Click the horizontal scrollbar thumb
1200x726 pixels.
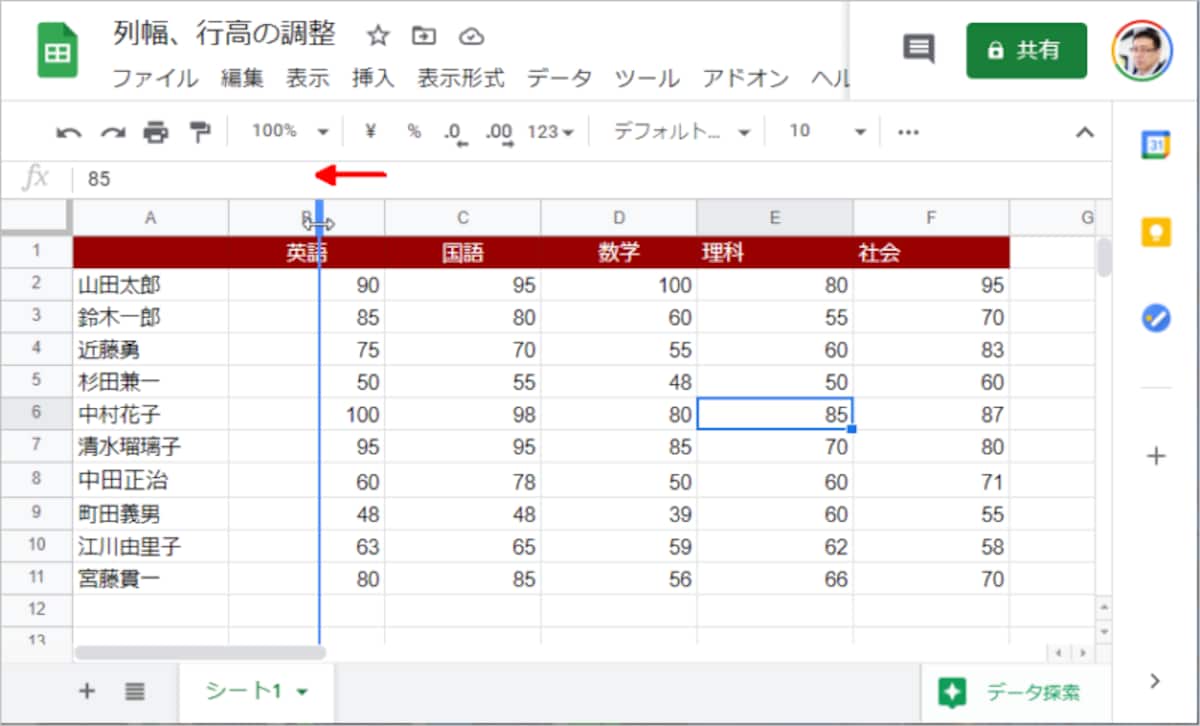pos(200,652)
